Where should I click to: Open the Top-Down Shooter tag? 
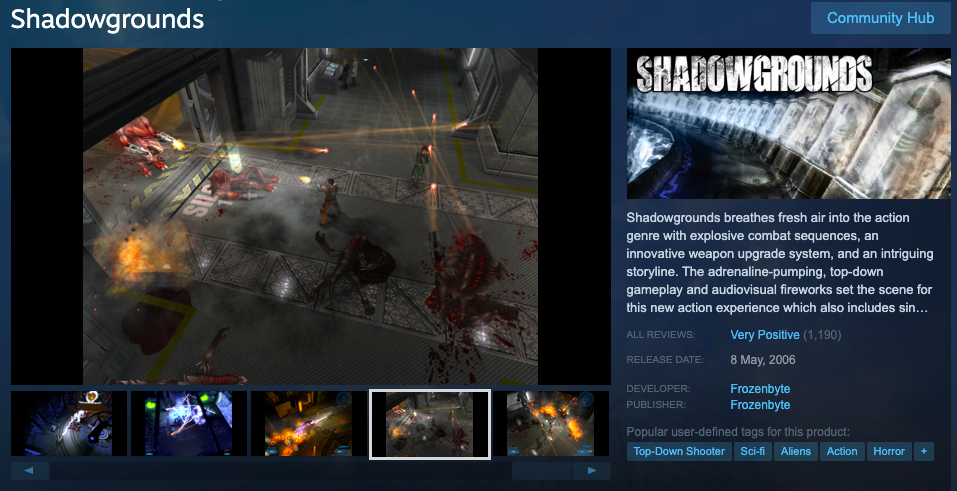click(x=679, y=451)
